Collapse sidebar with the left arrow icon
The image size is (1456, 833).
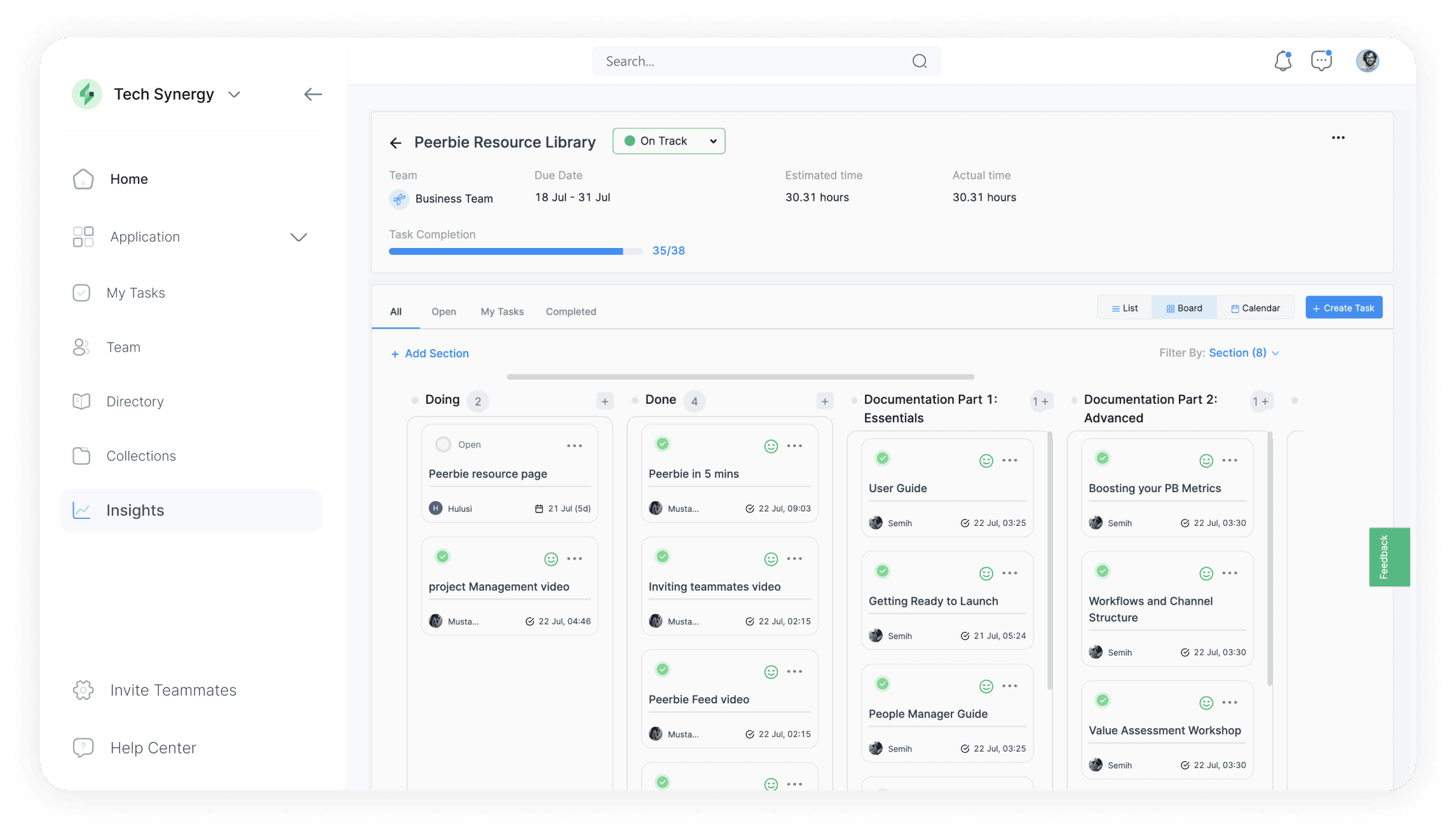tap(313, 94)
